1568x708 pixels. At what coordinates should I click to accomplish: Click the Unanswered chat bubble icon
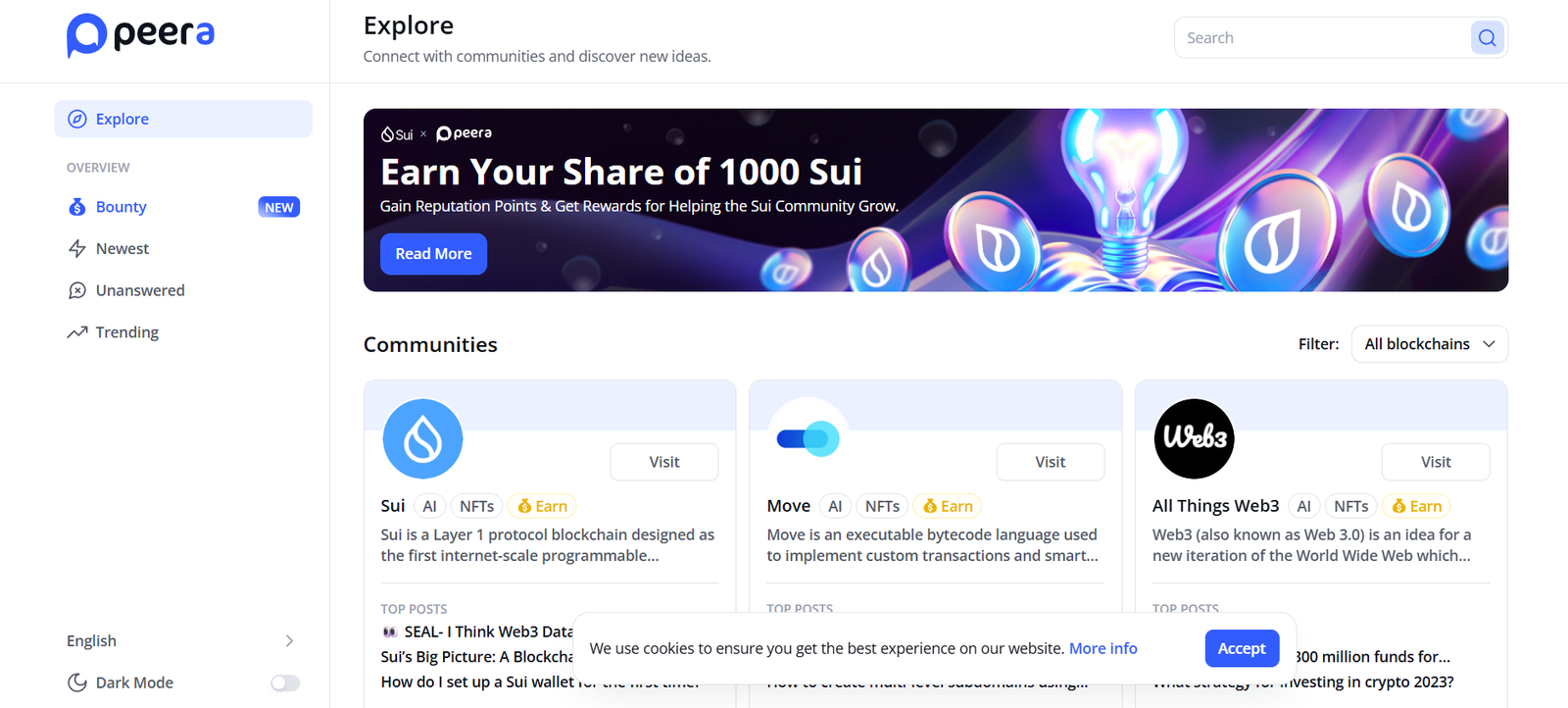(77, 290)
